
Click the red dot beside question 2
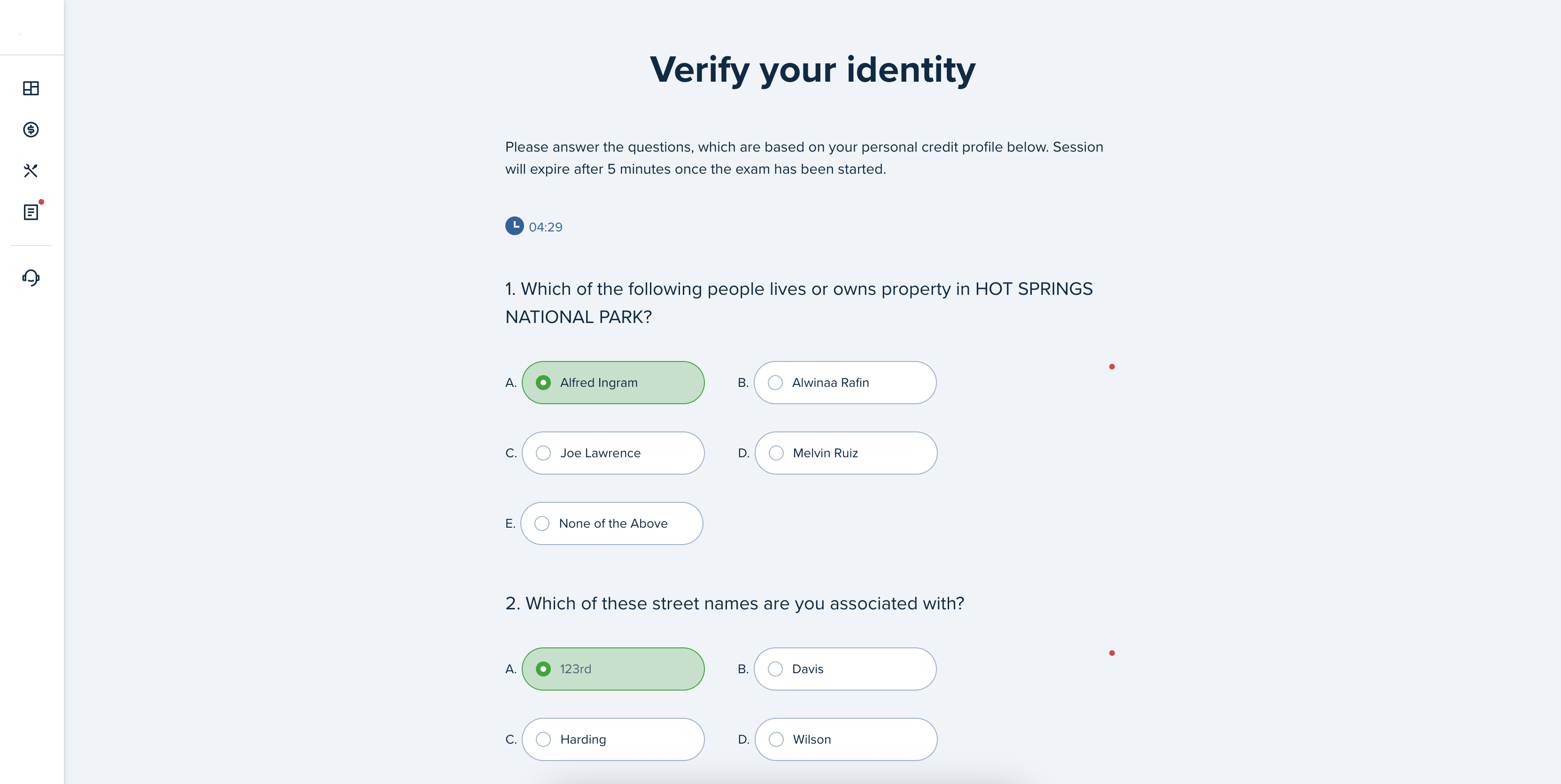click(x=1112, y=653)
